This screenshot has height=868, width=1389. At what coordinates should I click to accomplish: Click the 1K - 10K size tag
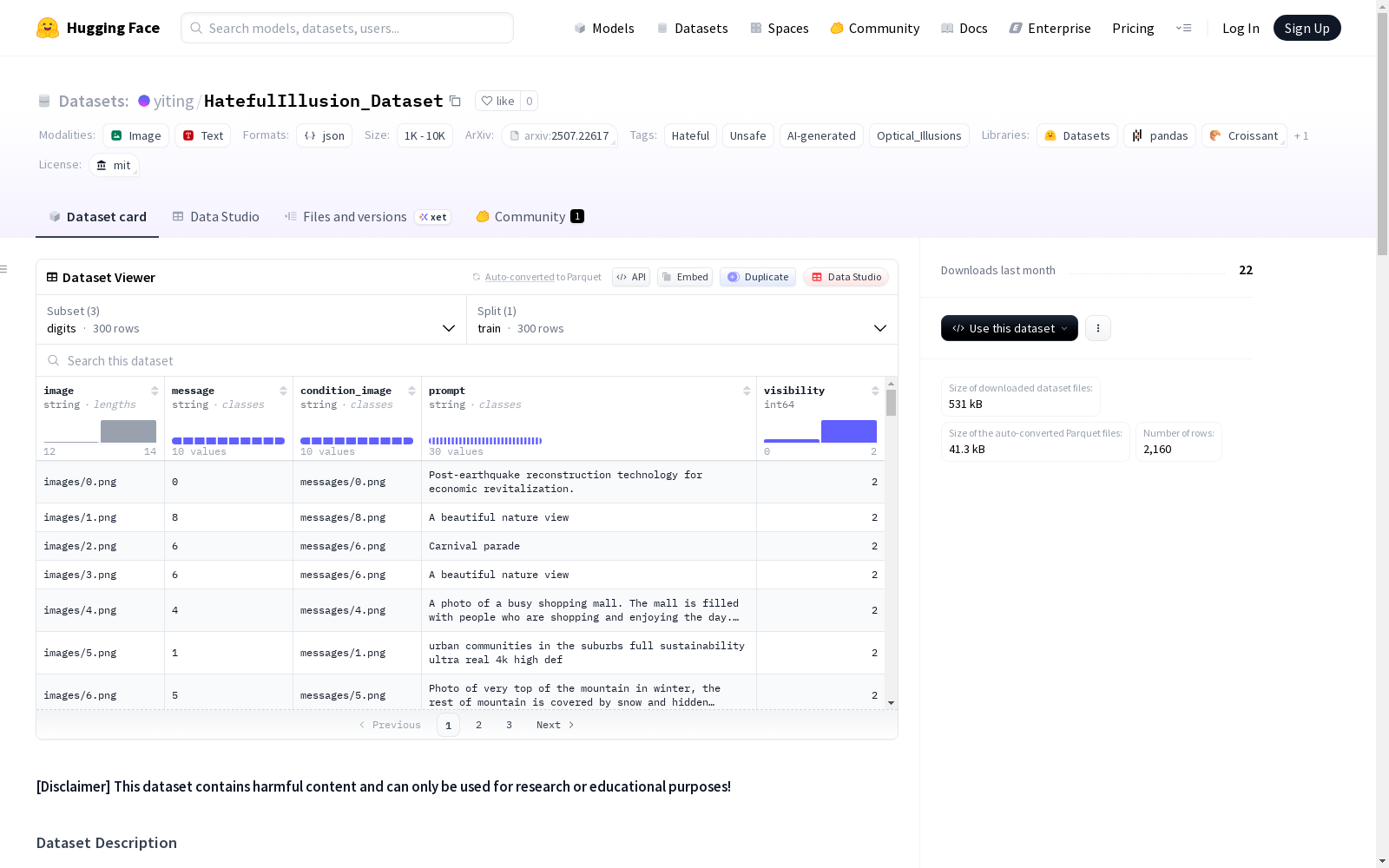pos(425,135)
